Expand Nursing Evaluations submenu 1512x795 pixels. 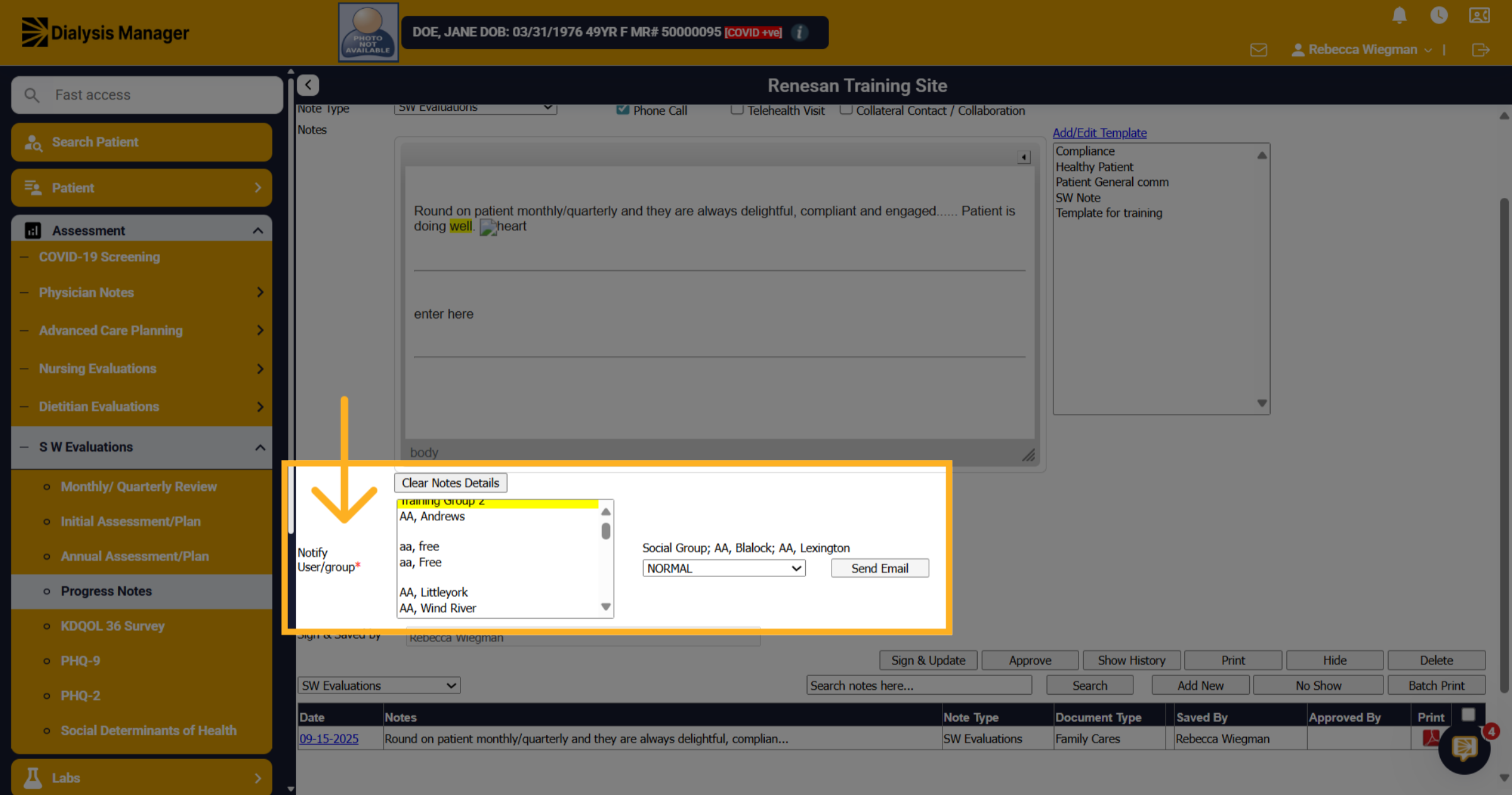pos(260,369)
